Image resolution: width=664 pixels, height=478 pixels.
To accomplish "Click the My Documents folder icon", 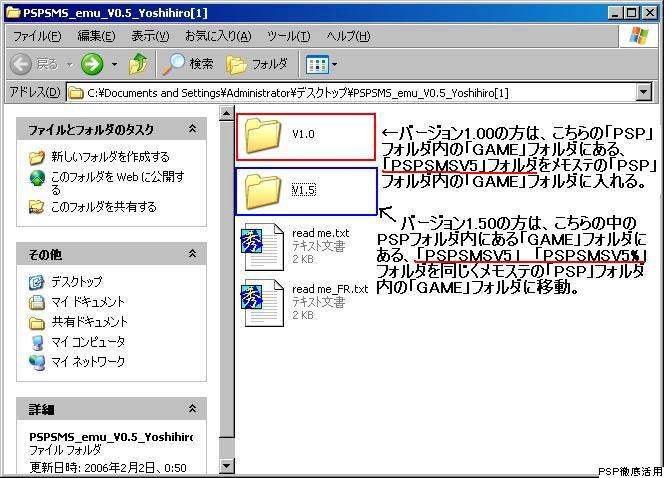I will 37,302.
